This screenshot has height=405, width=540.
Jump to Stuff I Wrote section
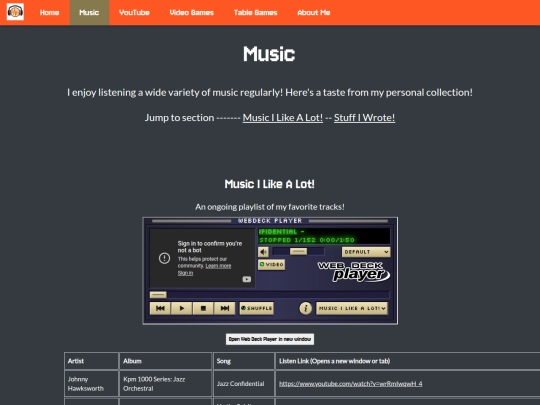point(364,118)
